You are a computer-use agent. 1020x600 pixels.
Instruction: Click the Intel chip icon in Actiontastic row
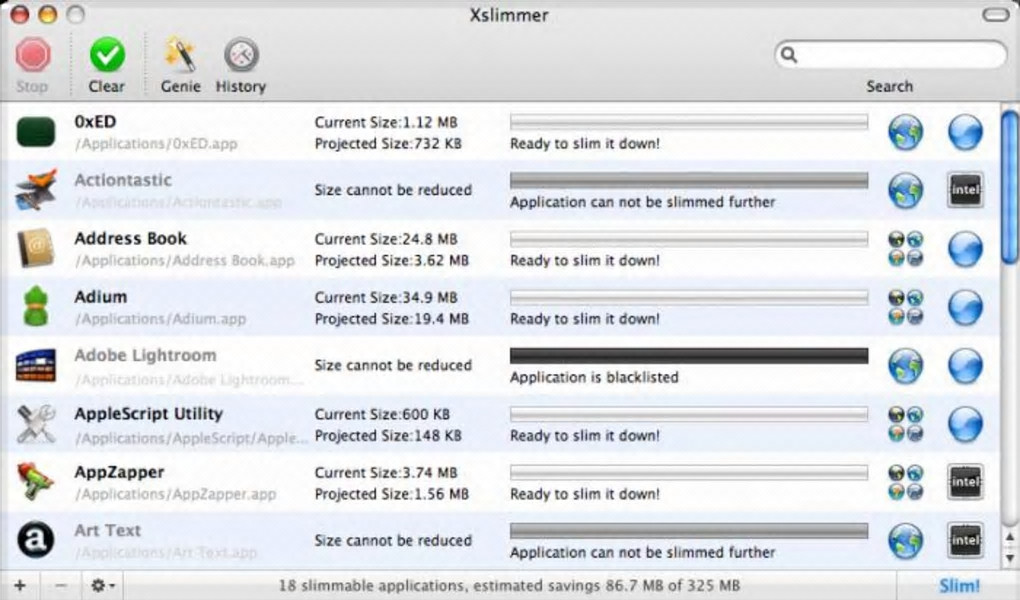(x=965, y=190)
